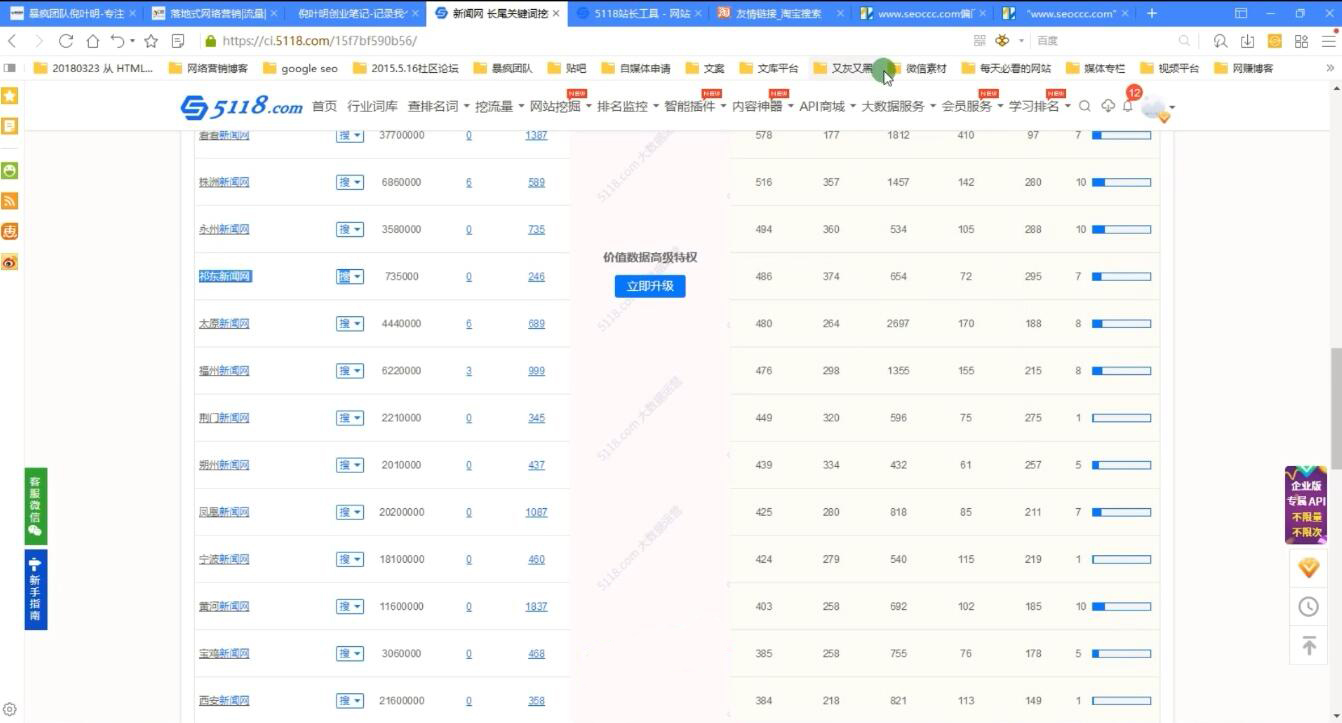Go to 首页 in navbar
Image resolution: width=1342 pixels, height=723 pixels.
(x=325, y=106)
